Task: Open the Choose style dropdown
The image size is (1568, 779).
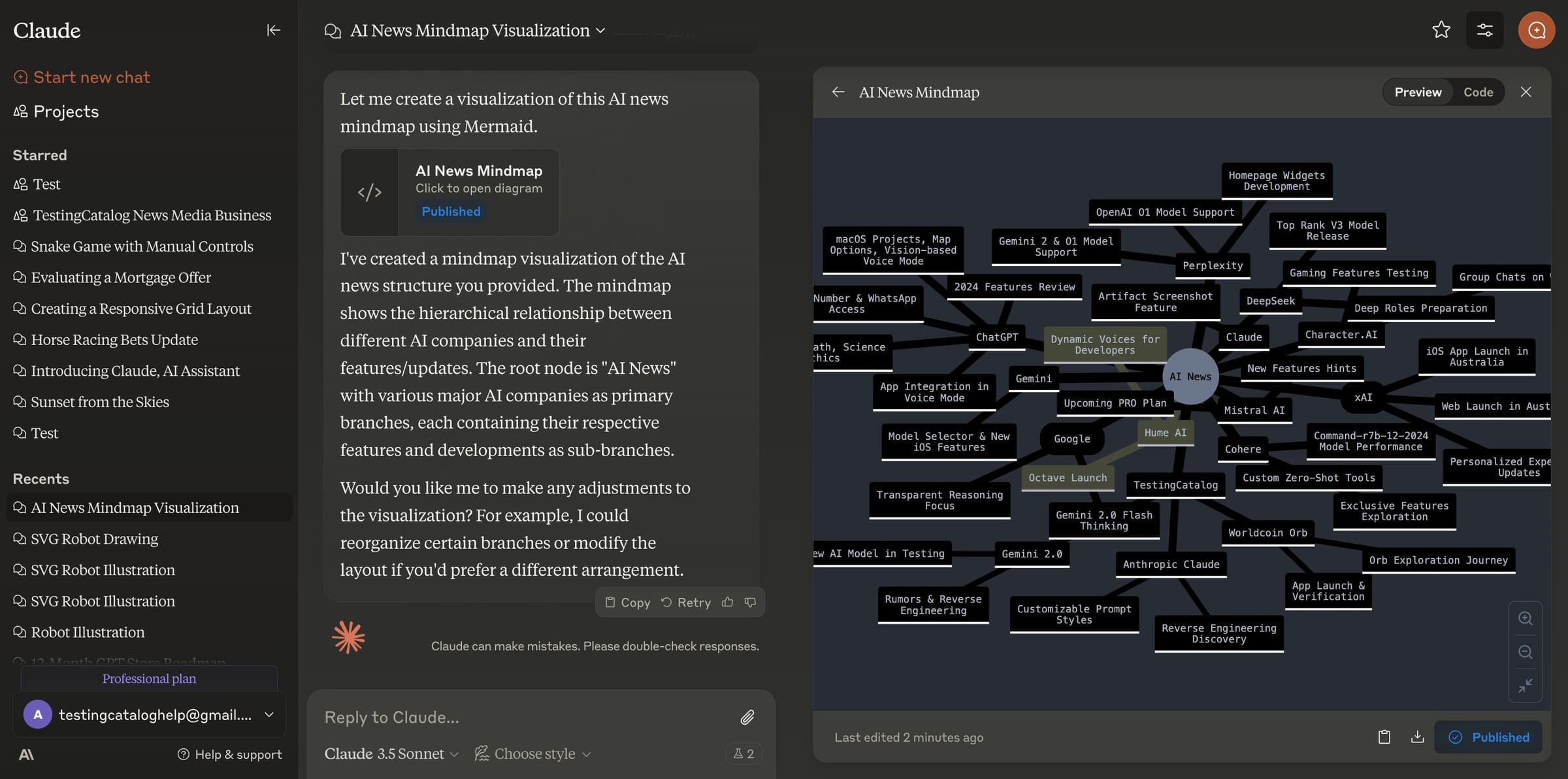Action: (x=532, y=753)
